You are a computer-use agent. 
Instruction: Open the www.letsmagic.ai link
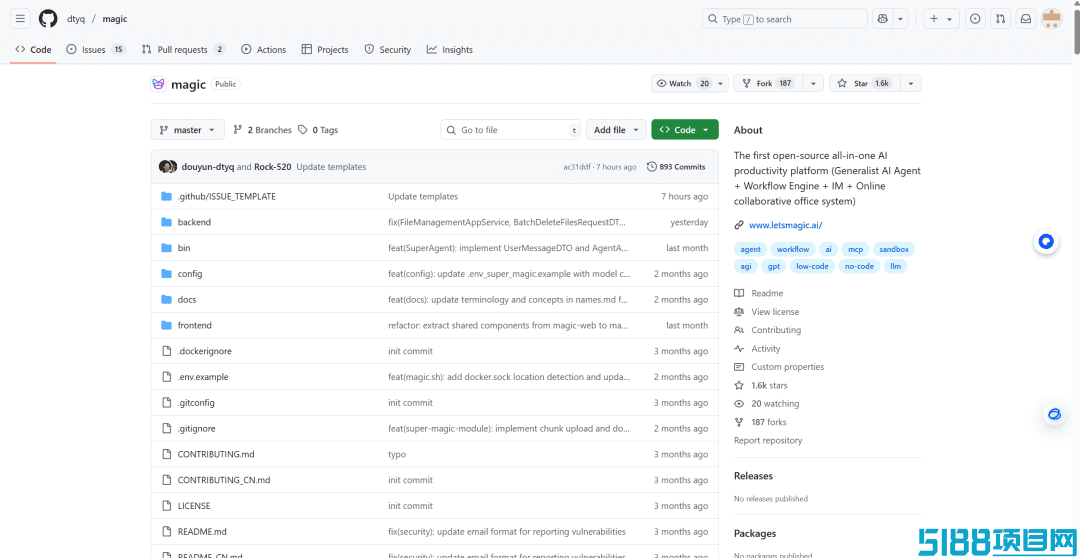(x=785, y=225)
